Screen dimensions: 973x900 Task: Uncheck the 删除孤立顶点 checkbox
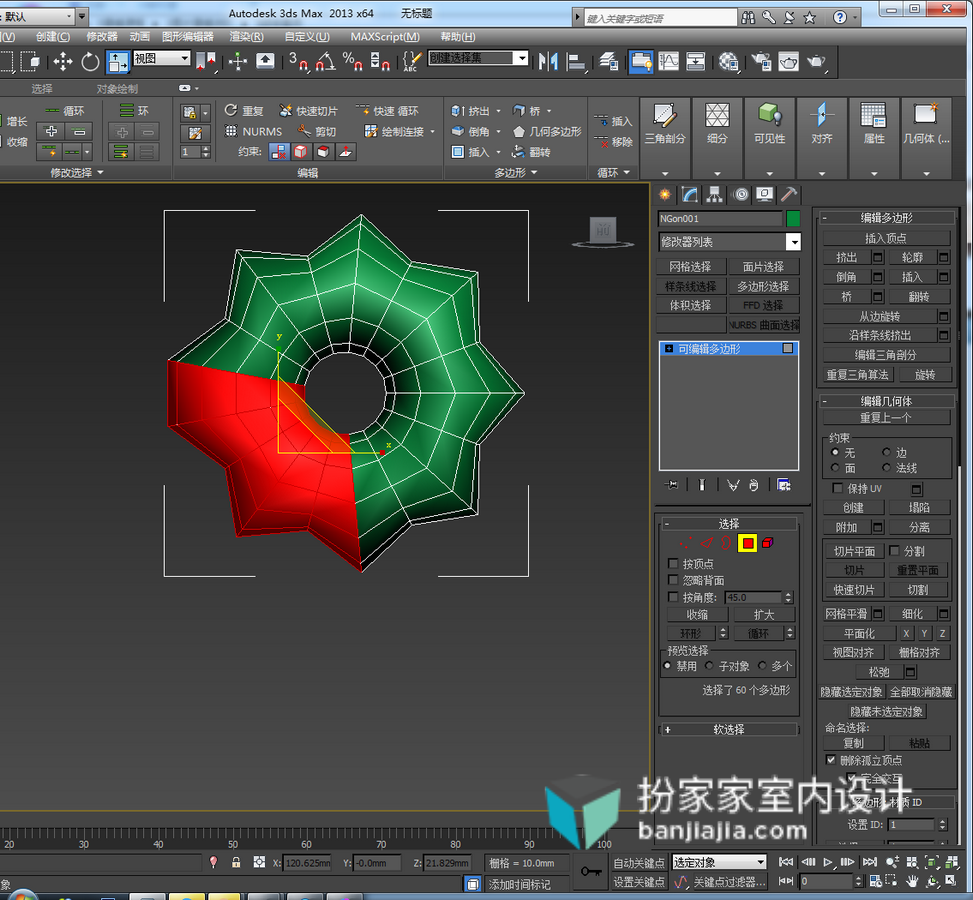click(x=831, y=760)
